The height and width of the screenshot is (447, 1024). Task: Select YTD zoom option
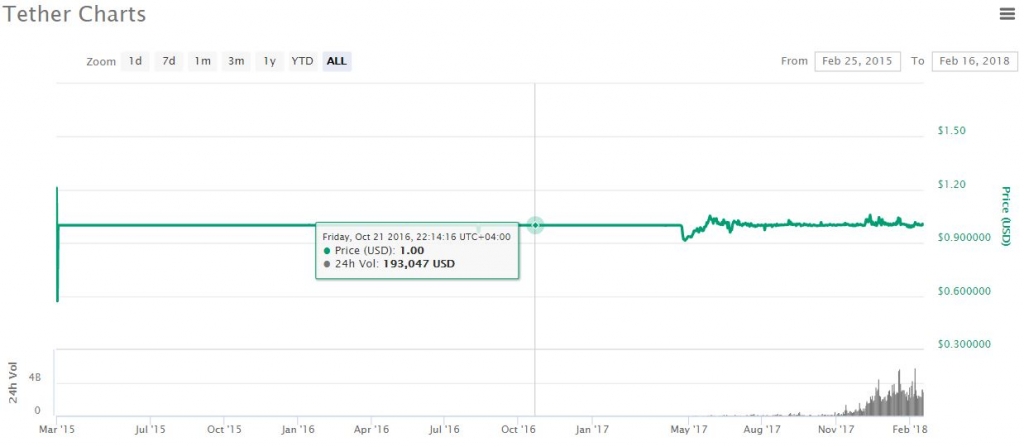click(302, 61)
